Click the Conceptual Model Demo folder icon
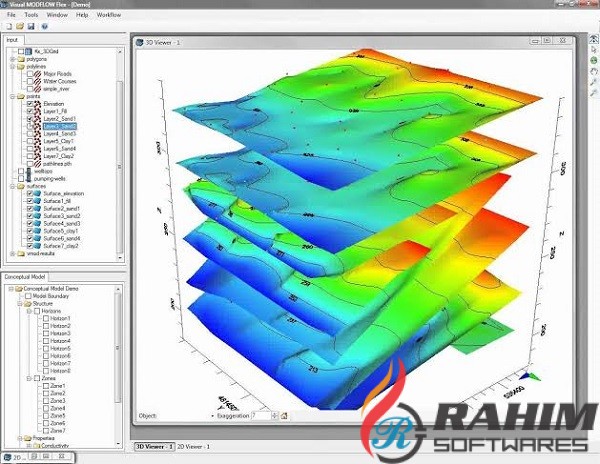 tap(19, 288)
